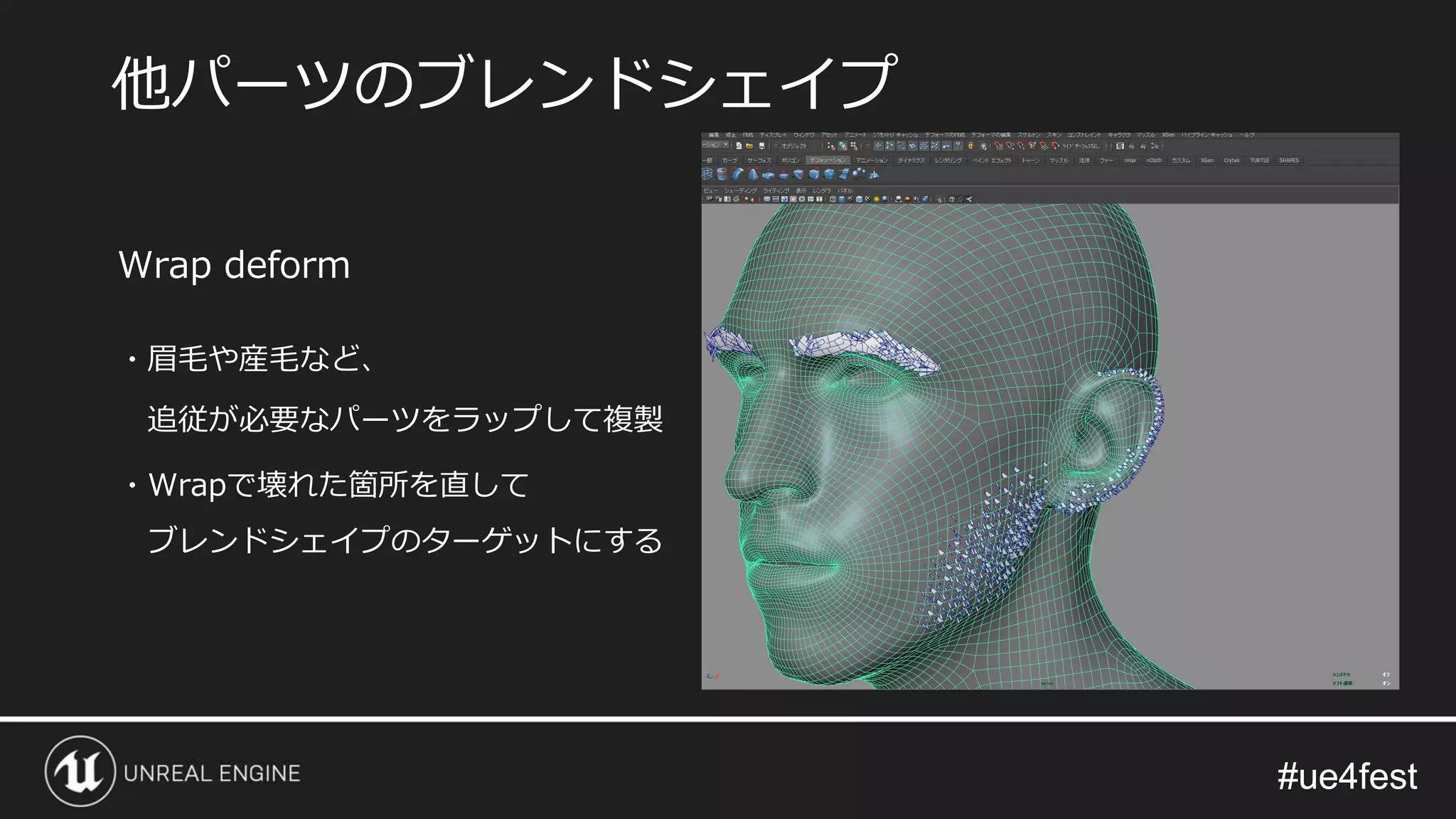Viewport: 1456px width, 819px height.
Task: Switch to the ポリゴン shelf tab
Action: 791,161
